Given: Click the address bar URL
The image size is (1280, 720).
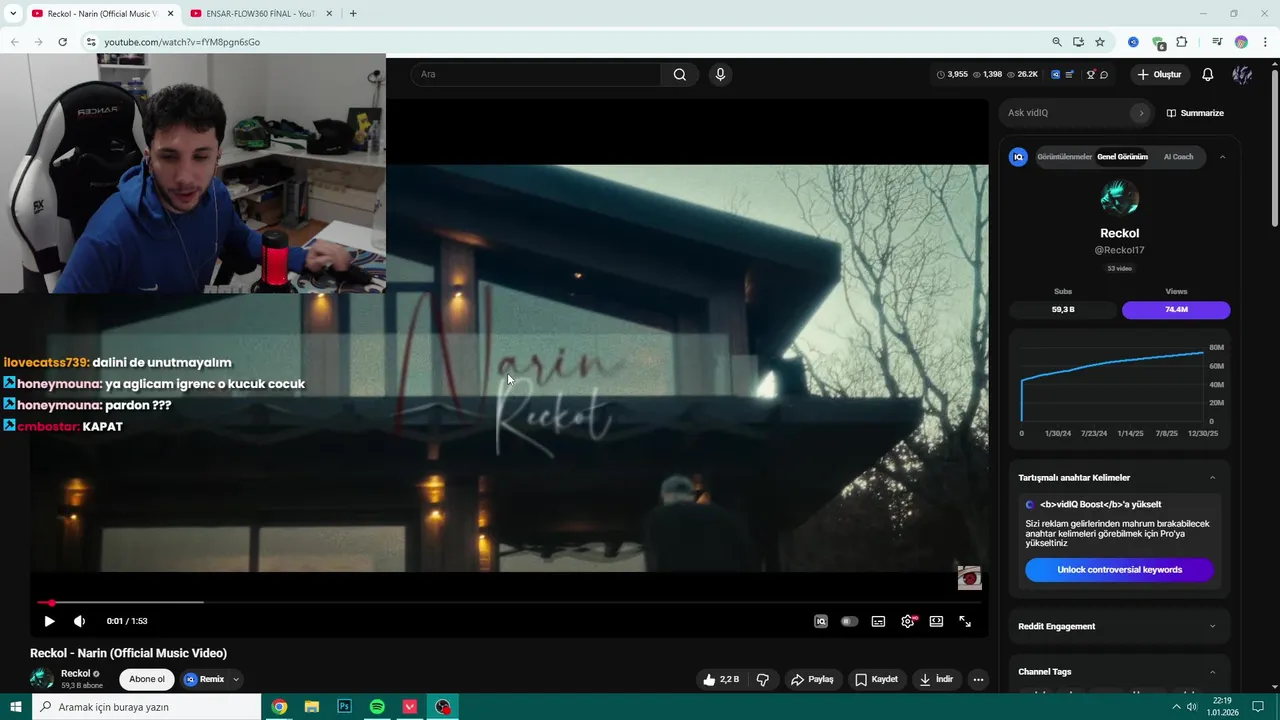Looking at the screenshot, I should [182, 42].
